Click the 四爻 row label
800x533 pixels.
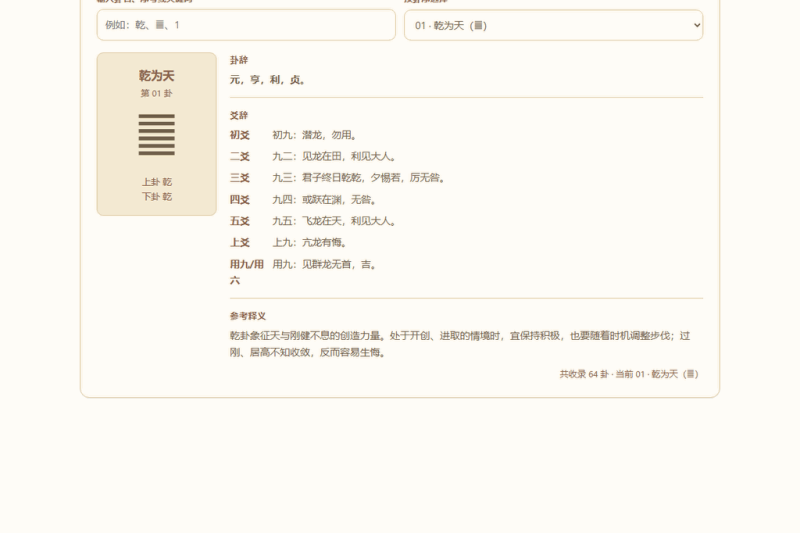click(240, 200)
